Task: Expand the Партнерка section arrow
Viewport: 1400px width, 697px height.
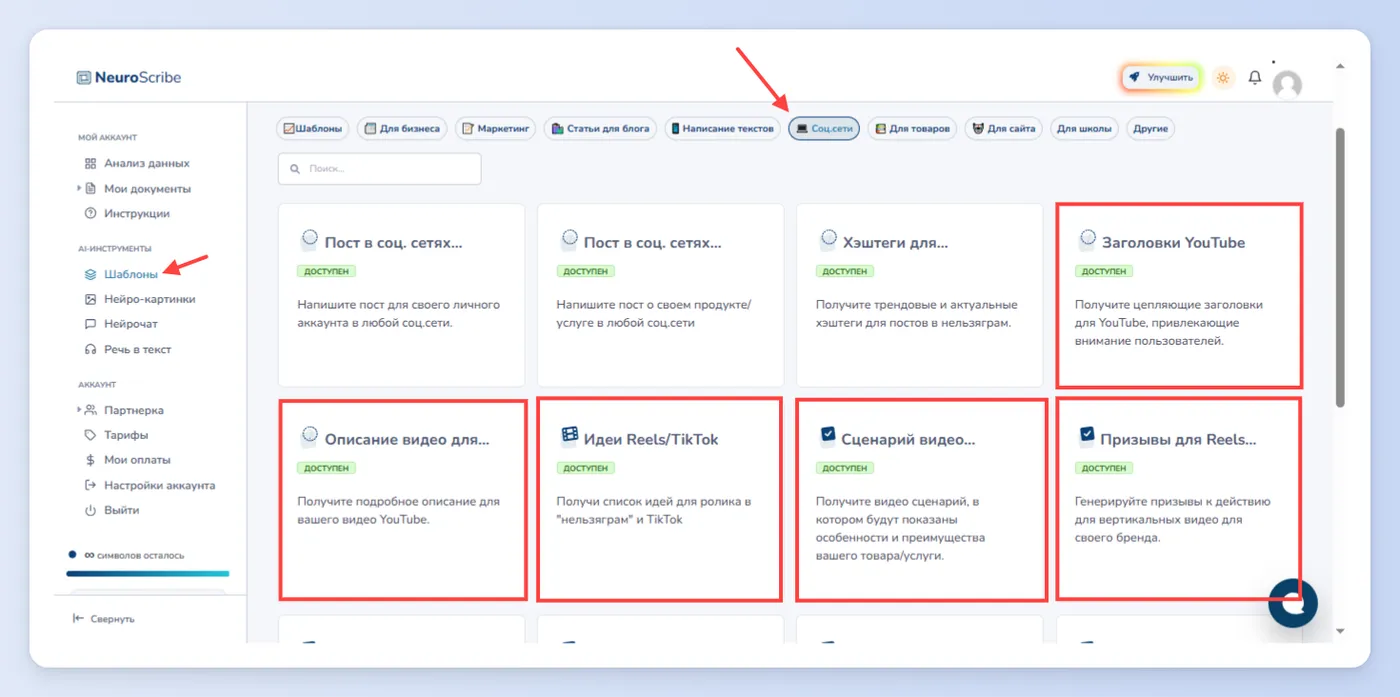Action: tap(79, 410)
